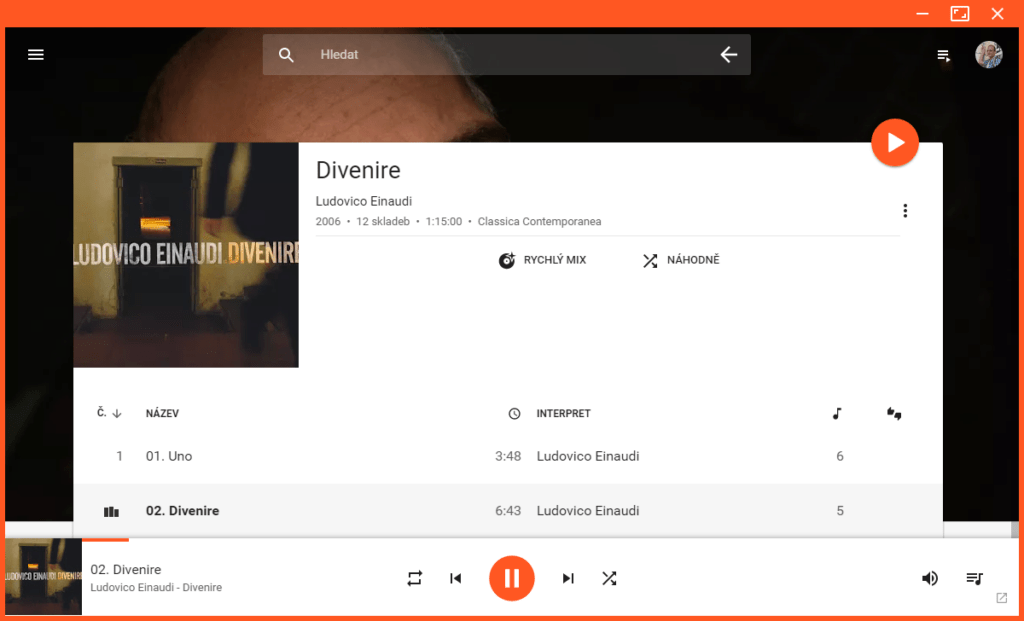Skip to the next track
This screenshot has height=621, width=1024.
[568, 579]
